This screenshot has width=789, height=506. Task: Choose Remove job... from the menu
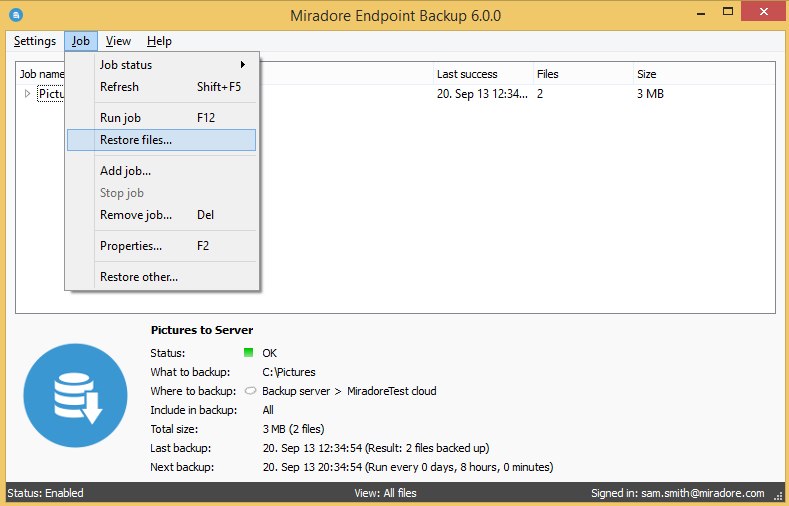pyautogui.click(x=162, y=215)
